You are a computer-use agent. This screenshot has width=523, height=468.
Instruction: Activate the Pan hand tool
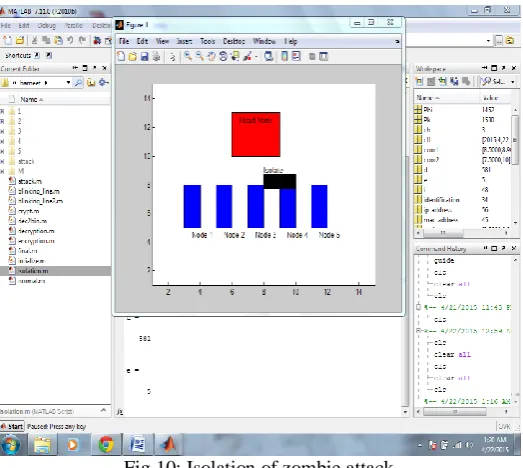tap(211, 56)
